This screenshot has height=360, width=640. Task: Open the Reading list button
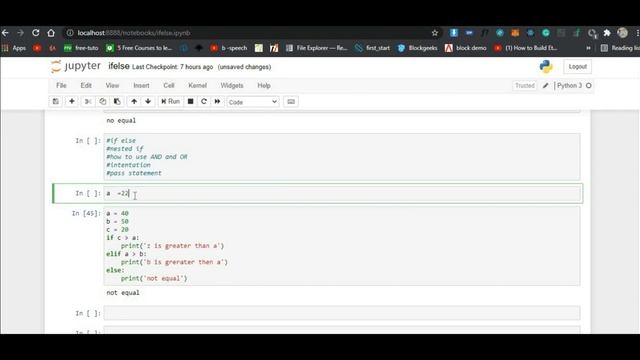click(x=620, y=48)
